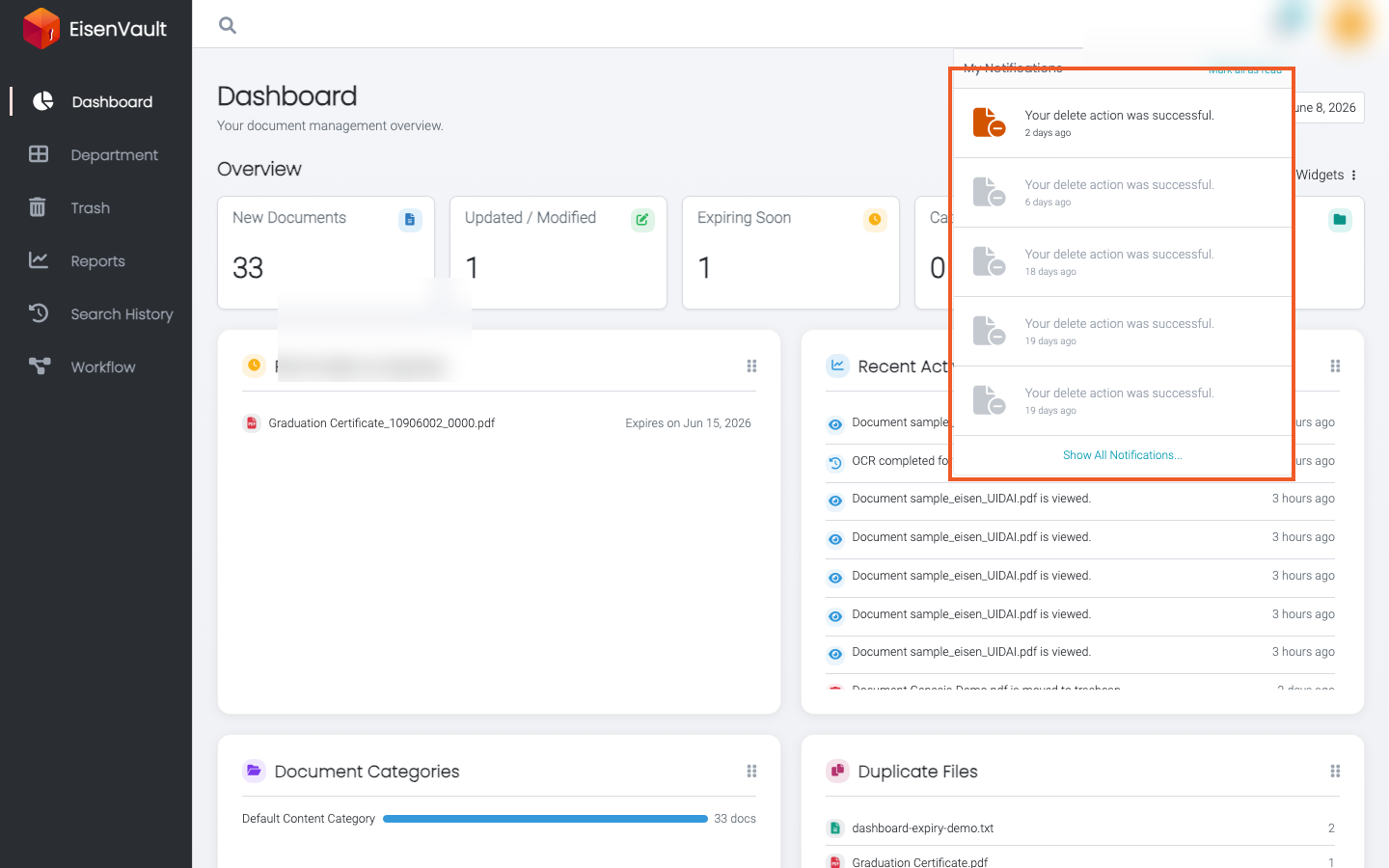The width and height of the screenshot is (1389, 868).
Task: Navigate to Reports
Action: pos(97,260)
